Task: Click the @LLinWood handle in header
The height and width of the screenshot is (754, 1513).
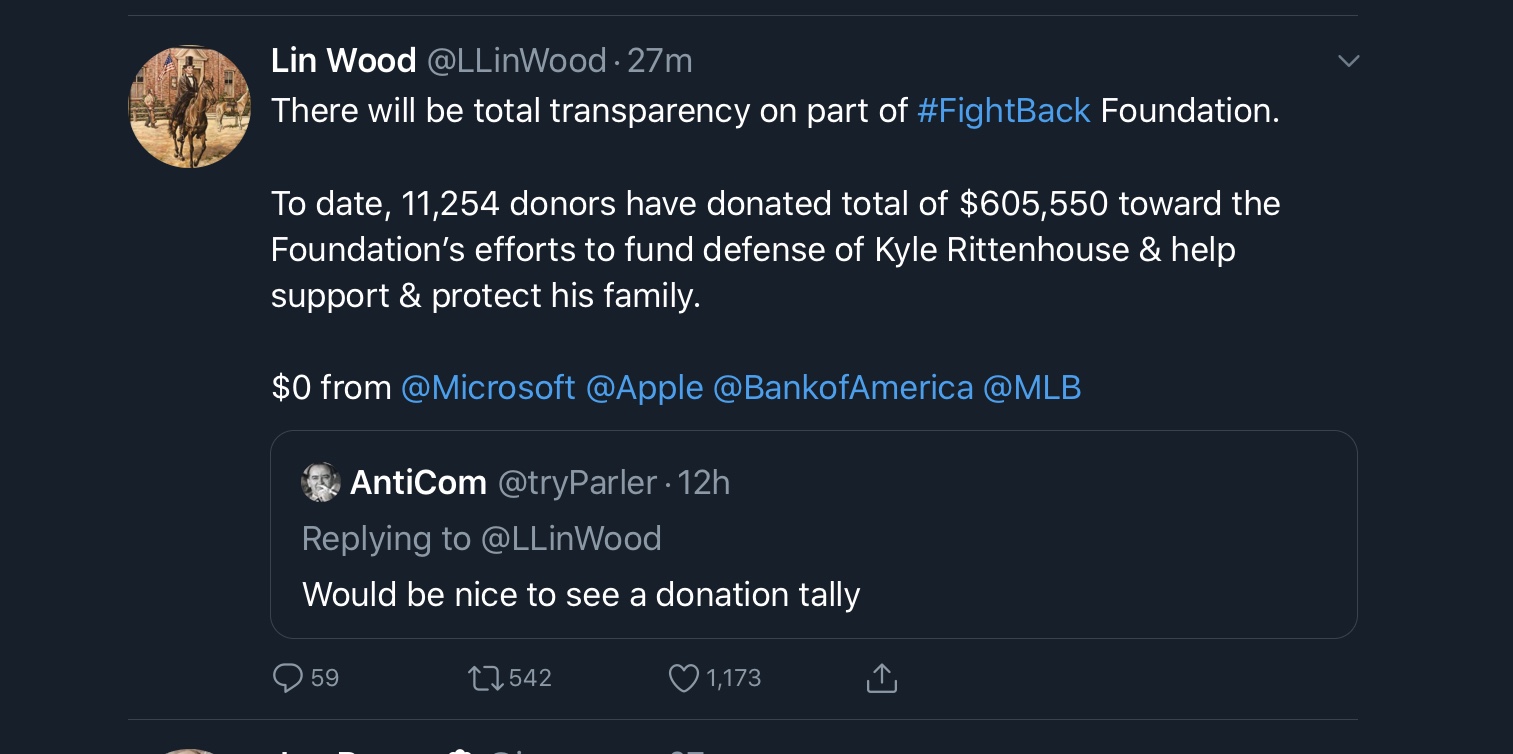Action: click(517, 61)
